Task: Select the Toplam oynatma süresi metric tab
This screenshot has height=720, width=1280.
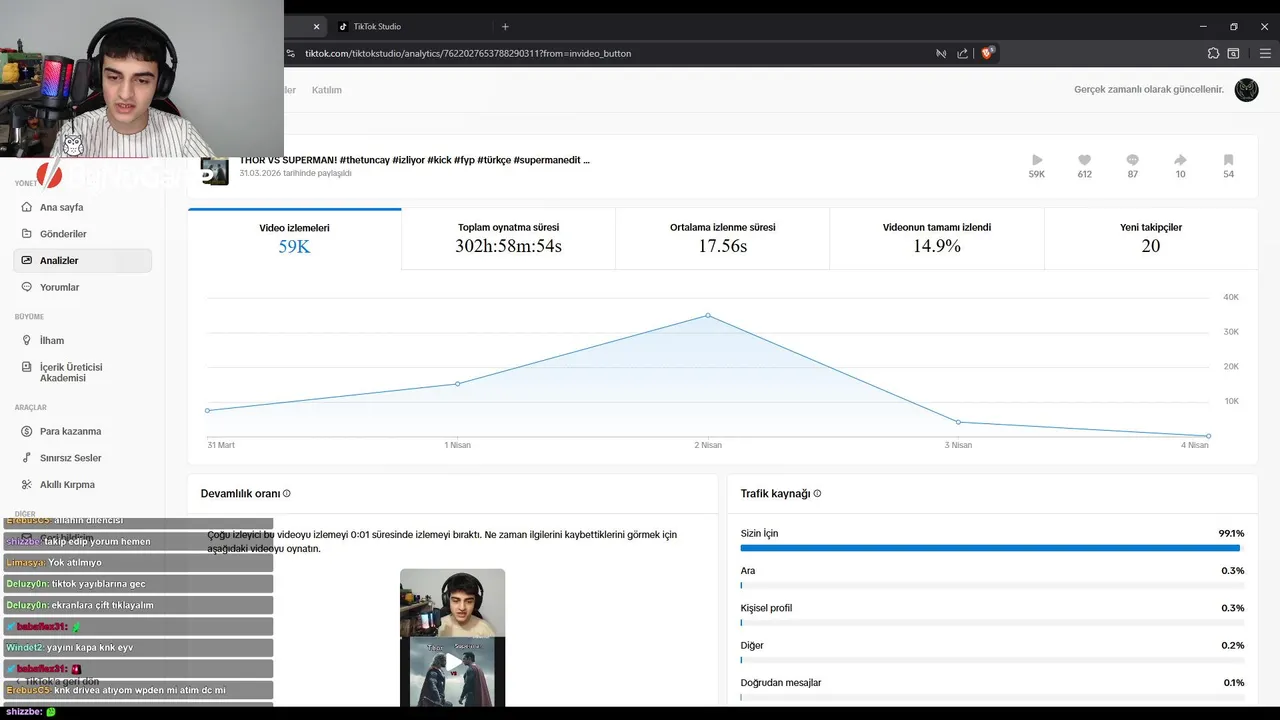Action: [x=508, y=238]
